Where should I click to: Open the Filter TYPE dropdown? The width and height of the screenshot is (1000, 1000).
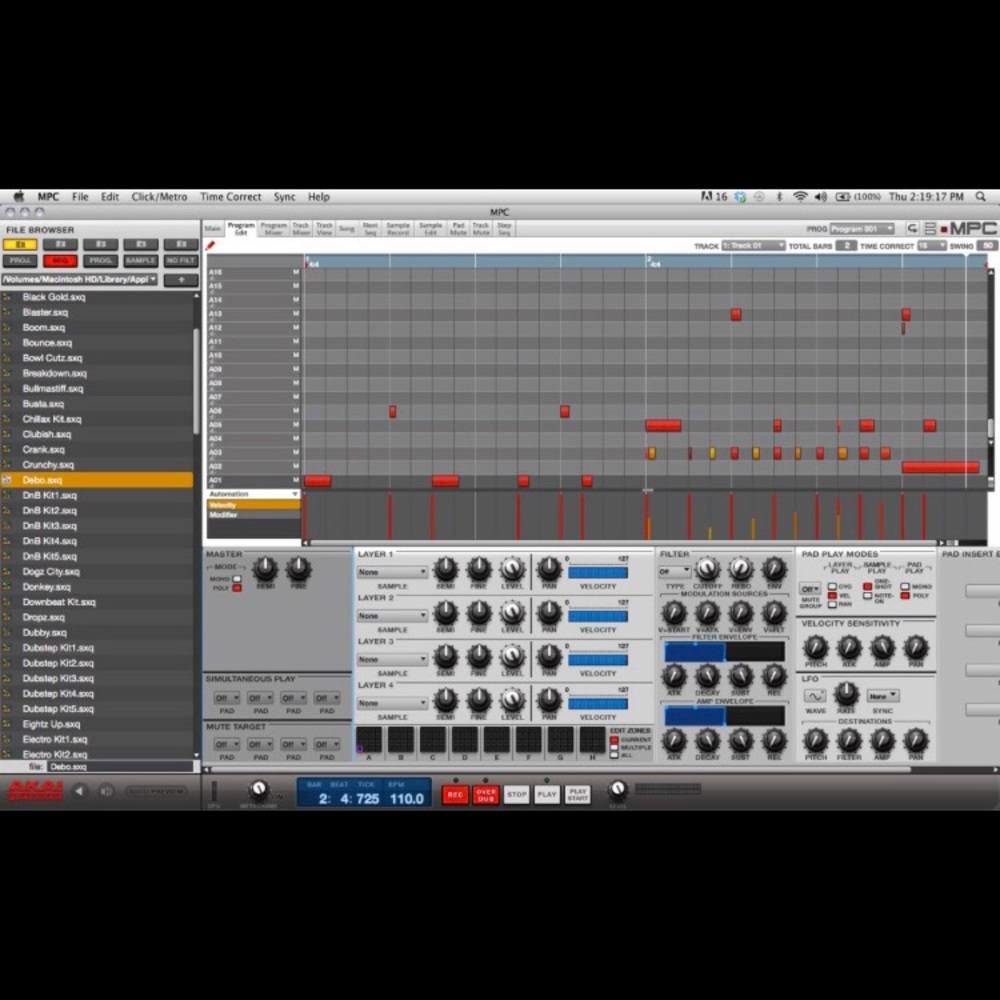(x=674, y=571)
